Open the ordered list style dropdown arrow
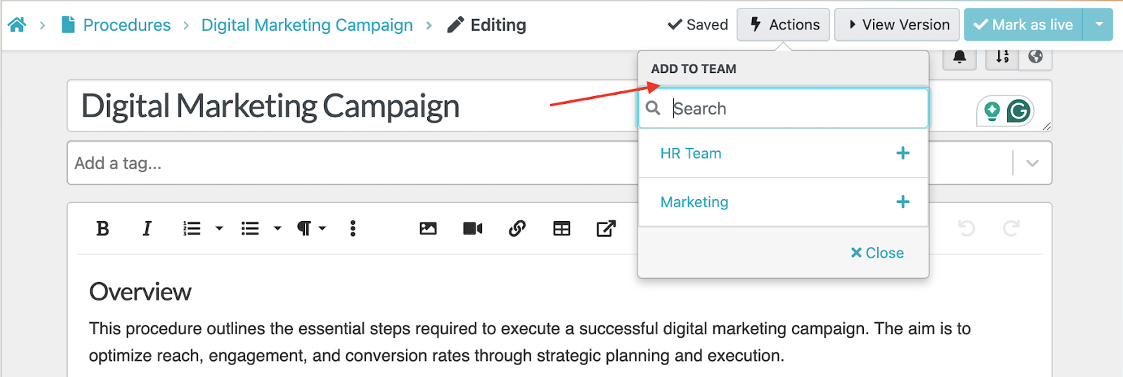The image size is (1123, 377). click(x=219, y=229)
